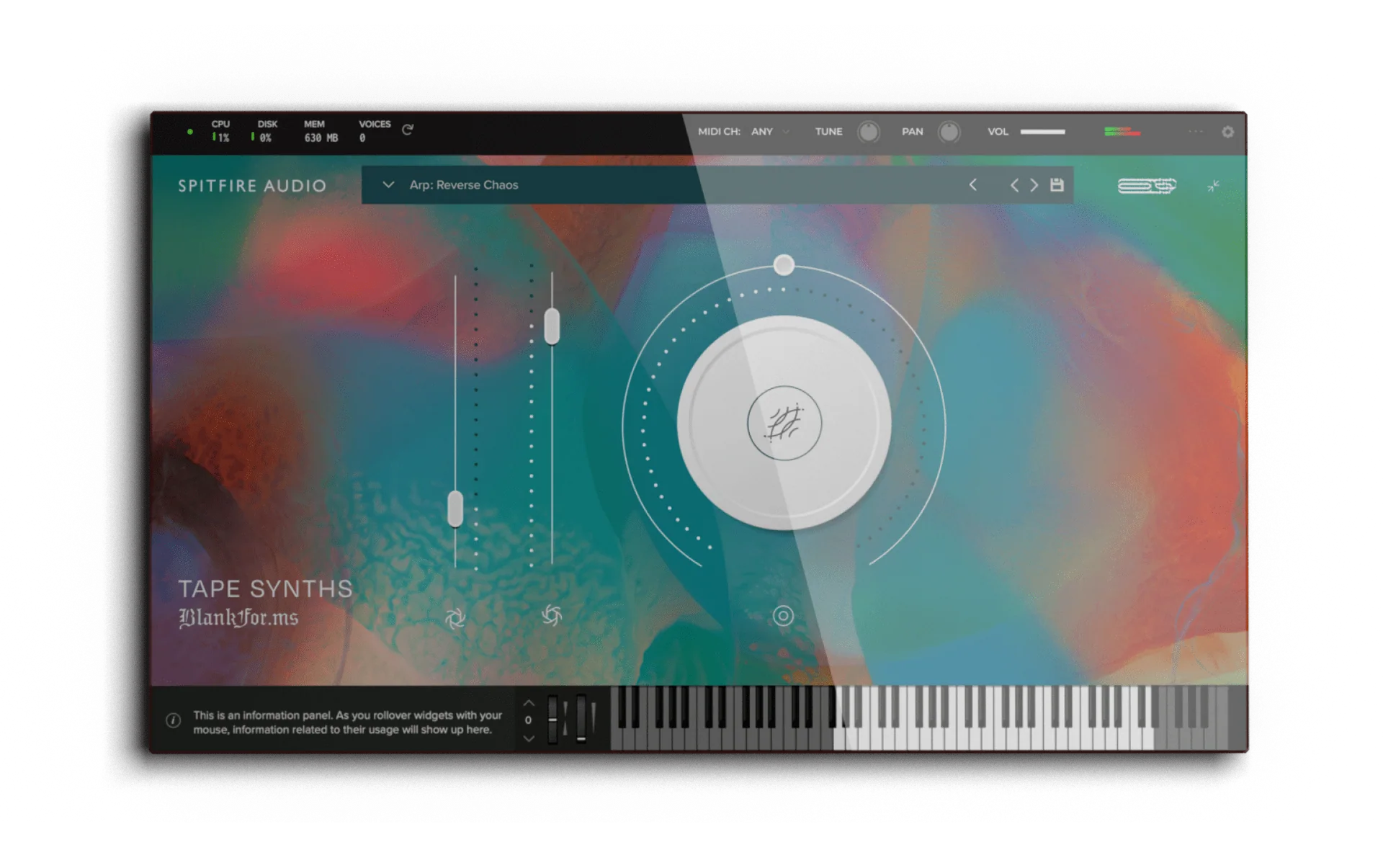Click the info icon in the information panel

pyautogui.click(x=174, y=720)
